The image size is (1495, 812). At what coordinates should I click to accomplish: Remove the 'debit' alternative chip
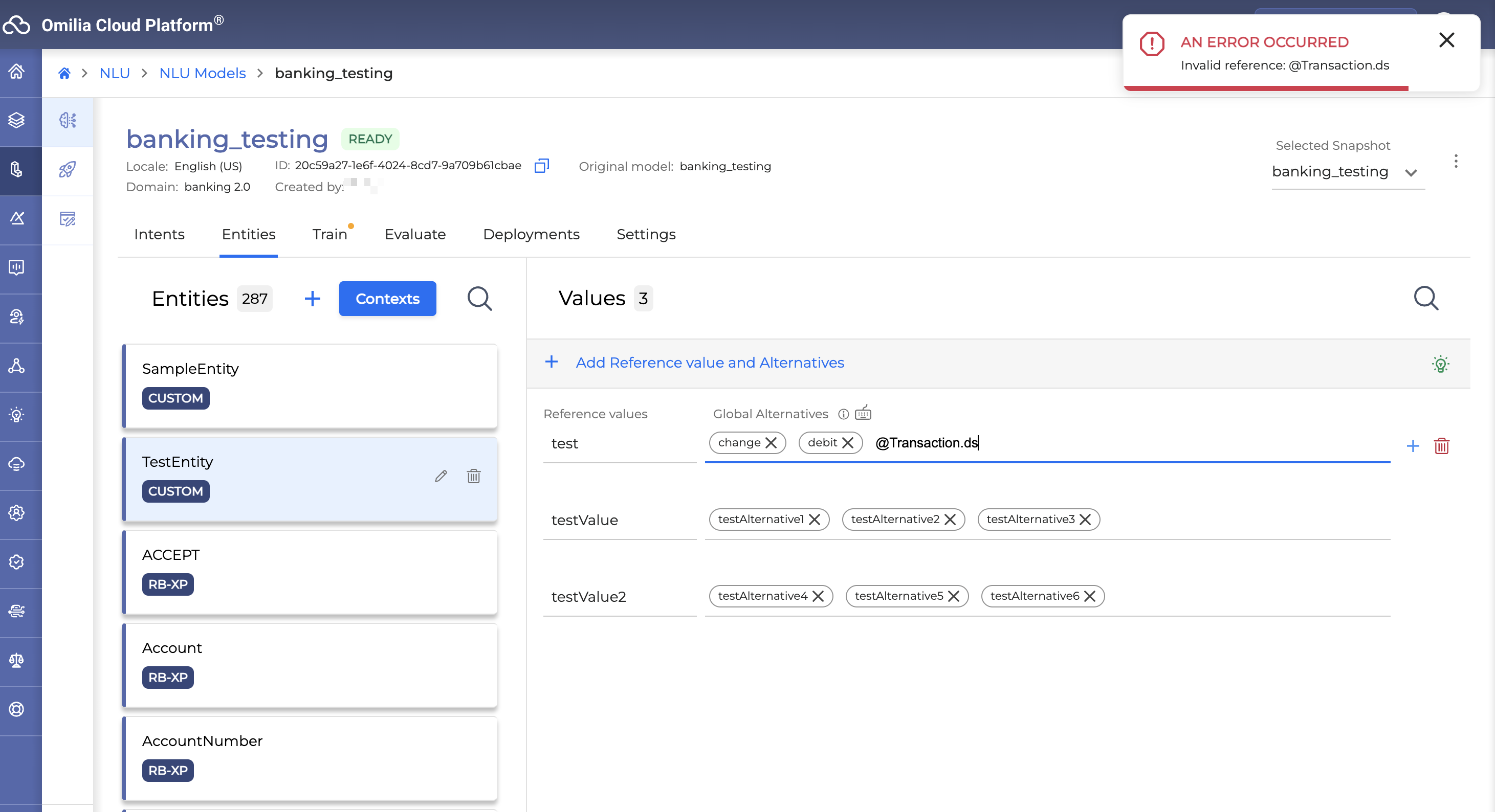[x=848, y=443]
